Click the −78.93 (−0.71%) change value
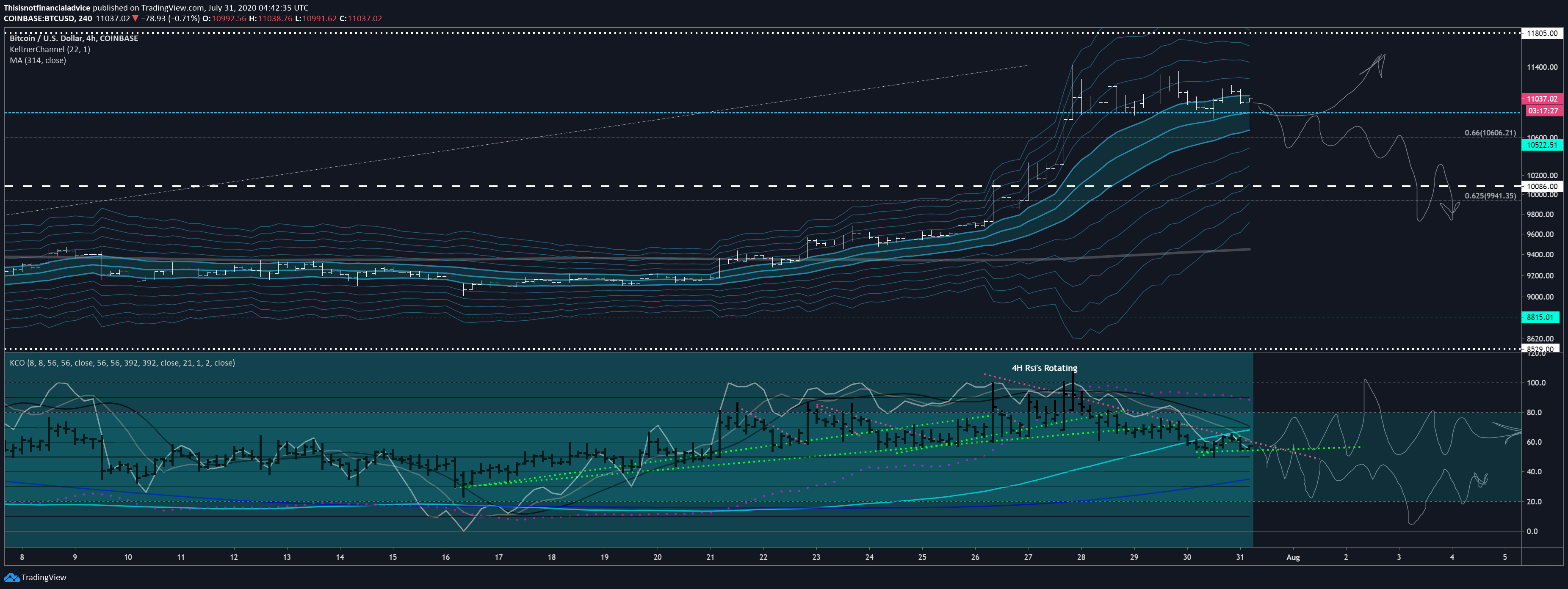The image size is (1568, 589). pyautogui.click(x=170, y=18)
